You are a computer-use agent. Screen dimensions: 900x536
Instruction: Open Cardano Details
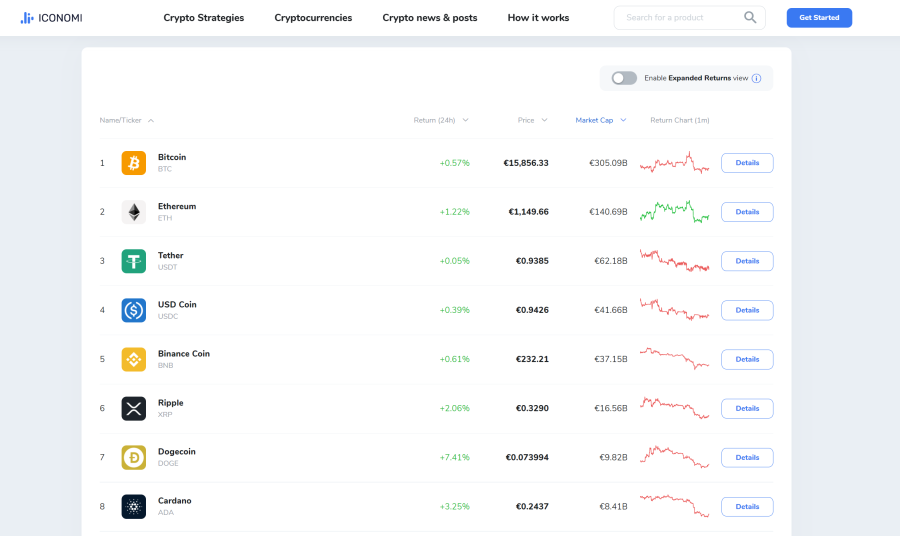coord(747,507)
